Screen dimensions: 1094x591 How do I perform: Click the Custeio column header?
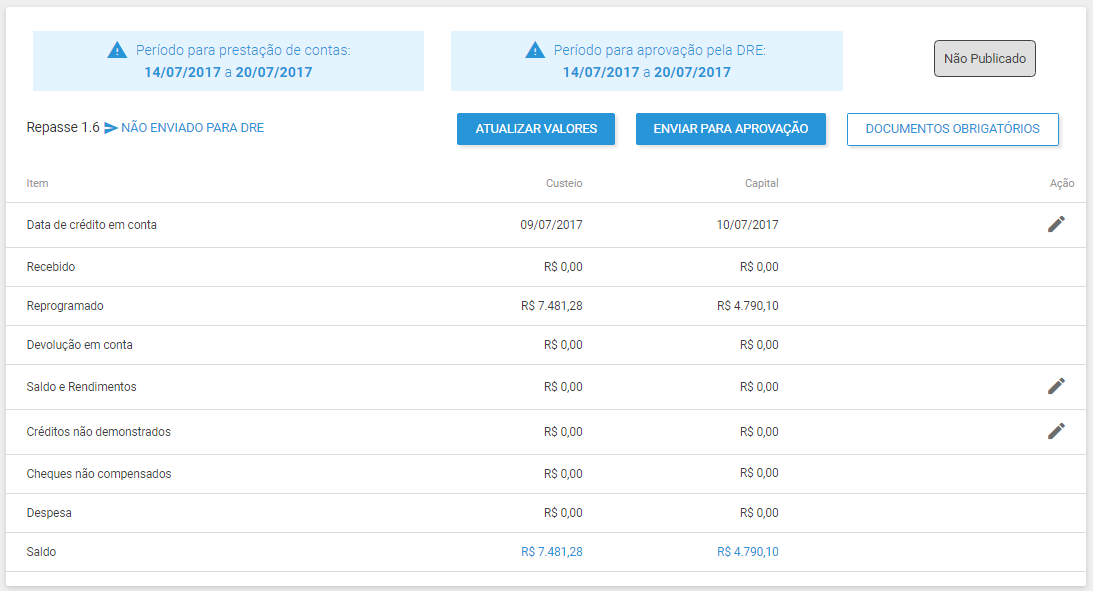(564, 184)
